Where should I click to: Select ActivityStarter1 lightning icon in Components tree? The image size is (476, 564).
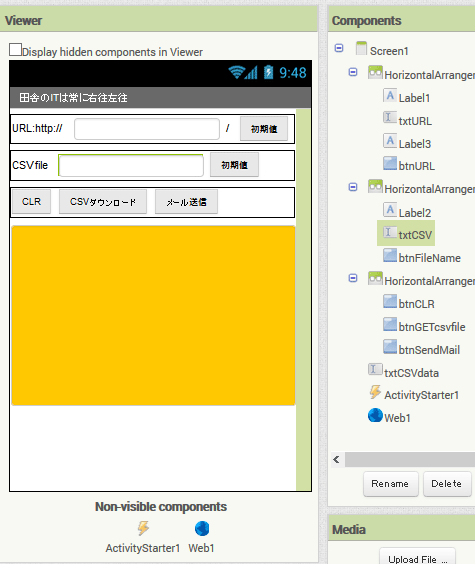(375, 392)
